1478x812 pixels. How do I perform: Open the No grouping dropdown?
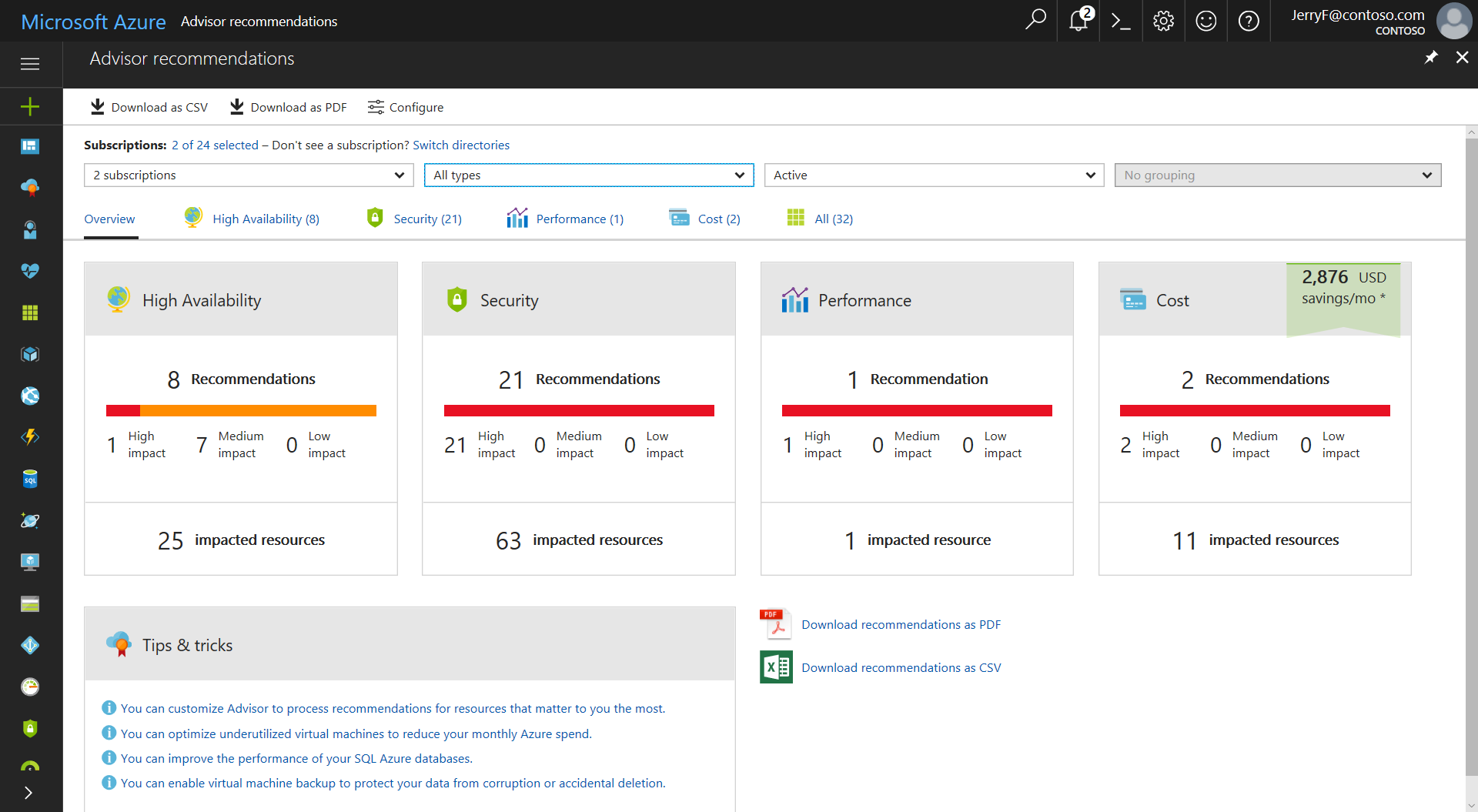pos(1277,175)
